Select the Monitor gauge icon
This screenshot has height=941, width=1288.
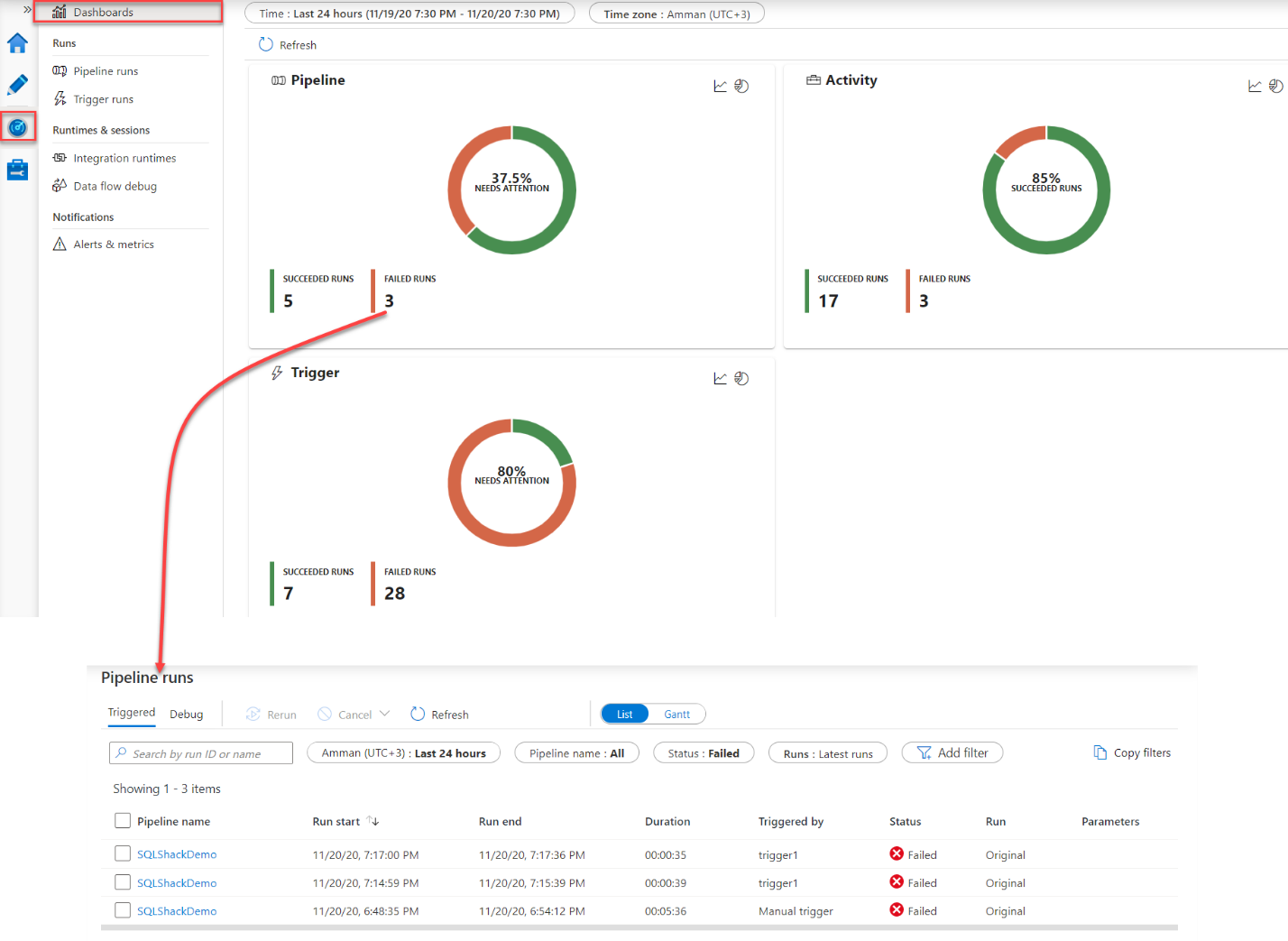18,127
